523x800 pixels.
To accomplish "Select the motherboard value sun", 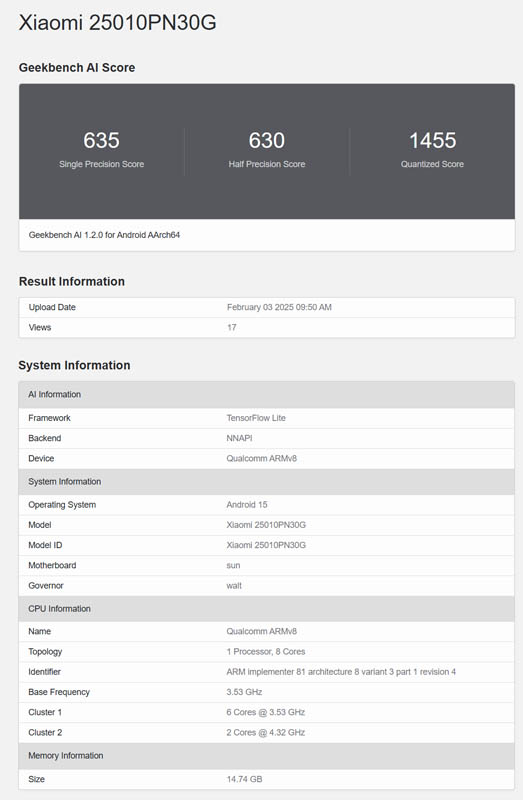I will pyautogui.click(x=233, y=565).
